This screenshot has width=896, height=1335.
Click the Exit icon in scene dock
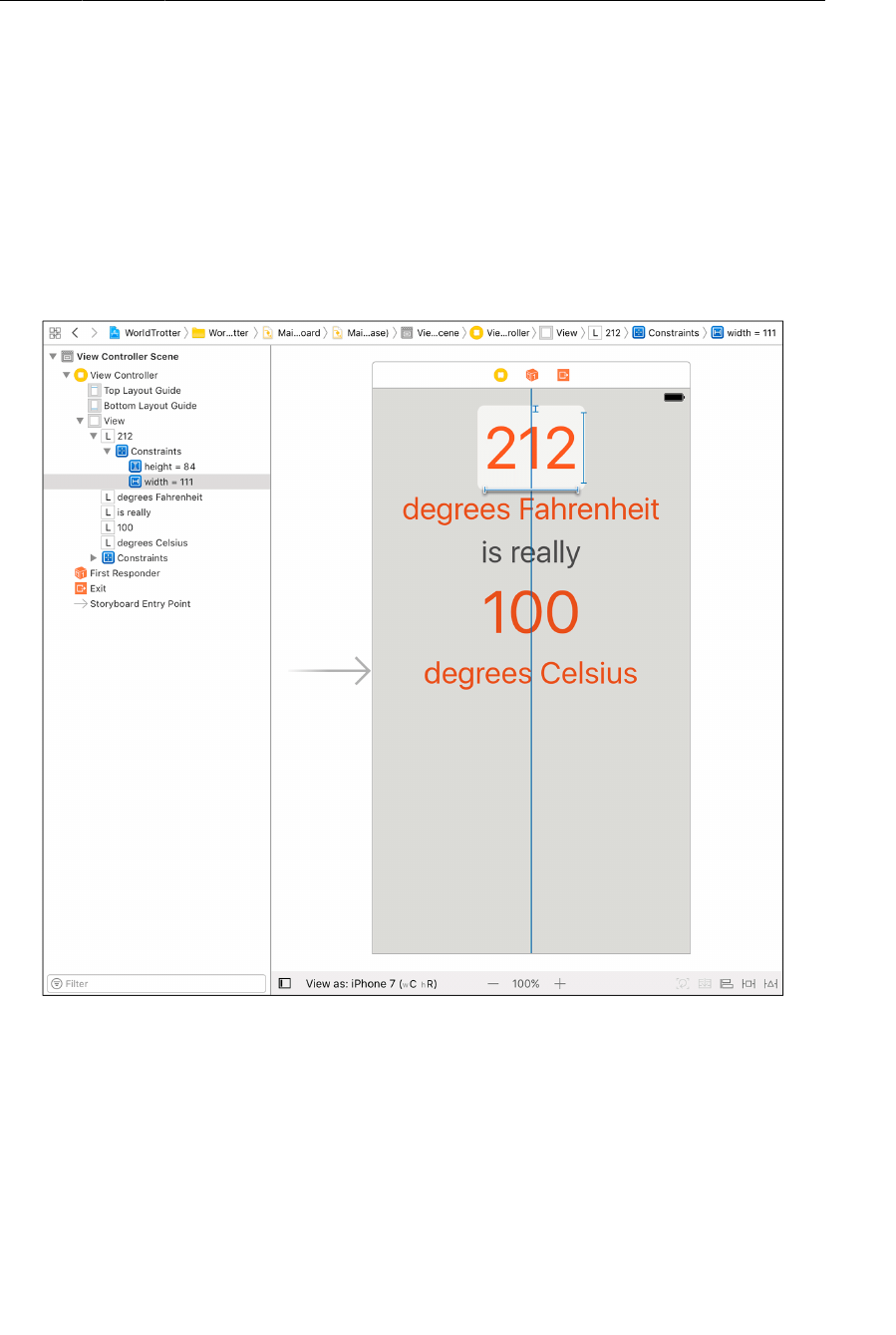click(x=563, y=375)
